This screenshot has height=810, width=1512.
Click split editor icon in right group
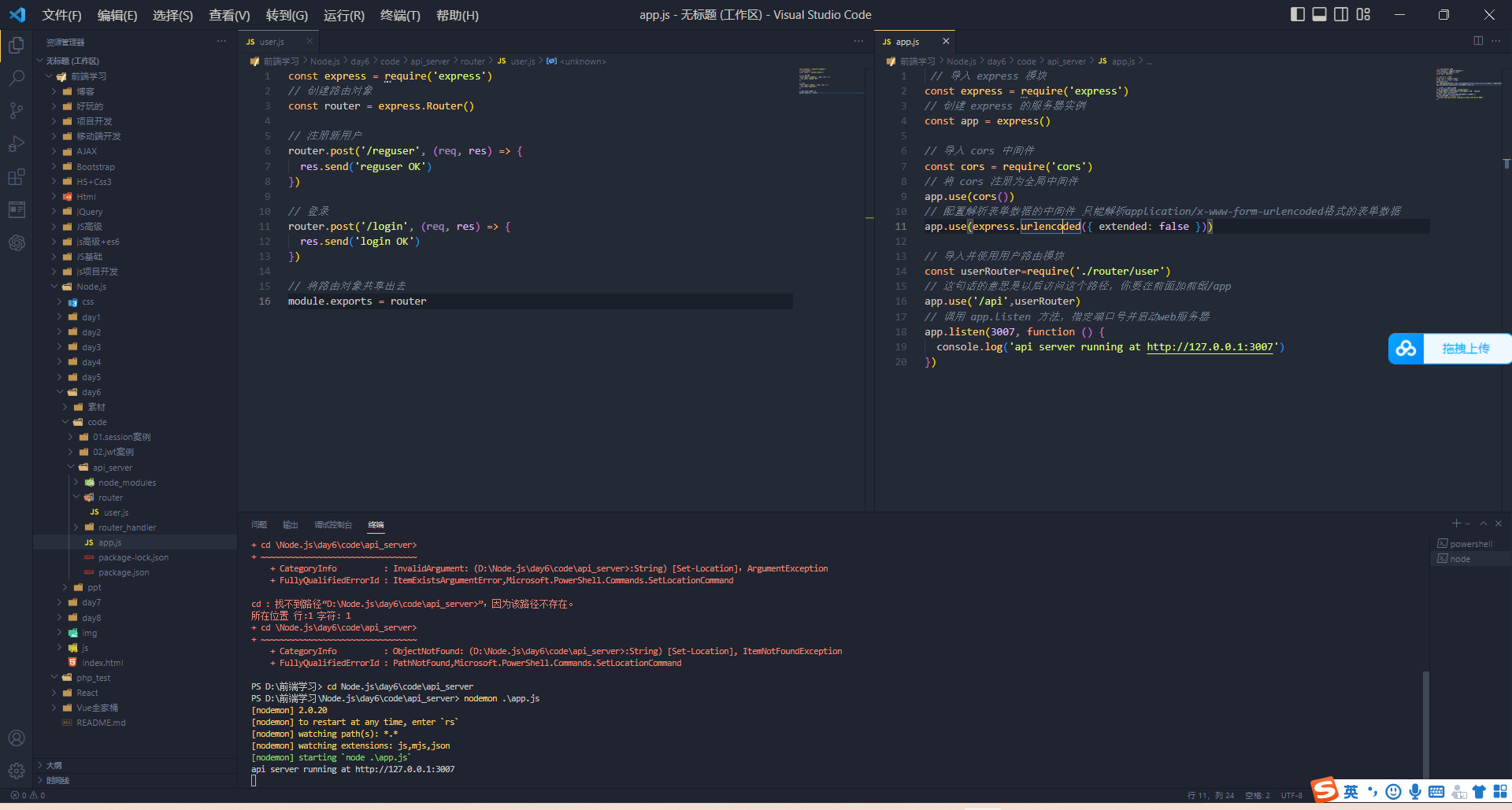[x=1478, y=41]
